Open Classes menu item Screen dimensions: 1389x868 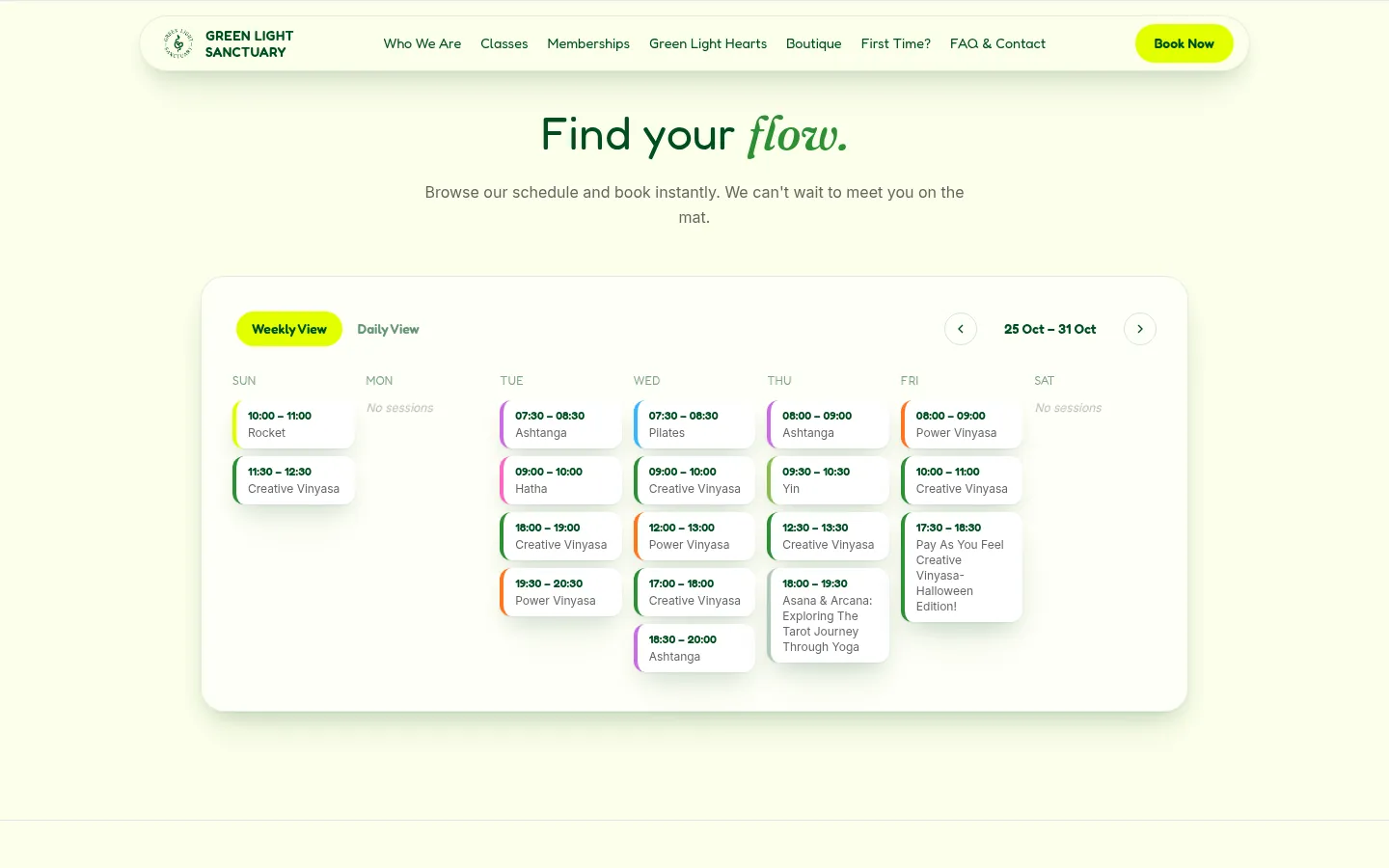point(504,43)
